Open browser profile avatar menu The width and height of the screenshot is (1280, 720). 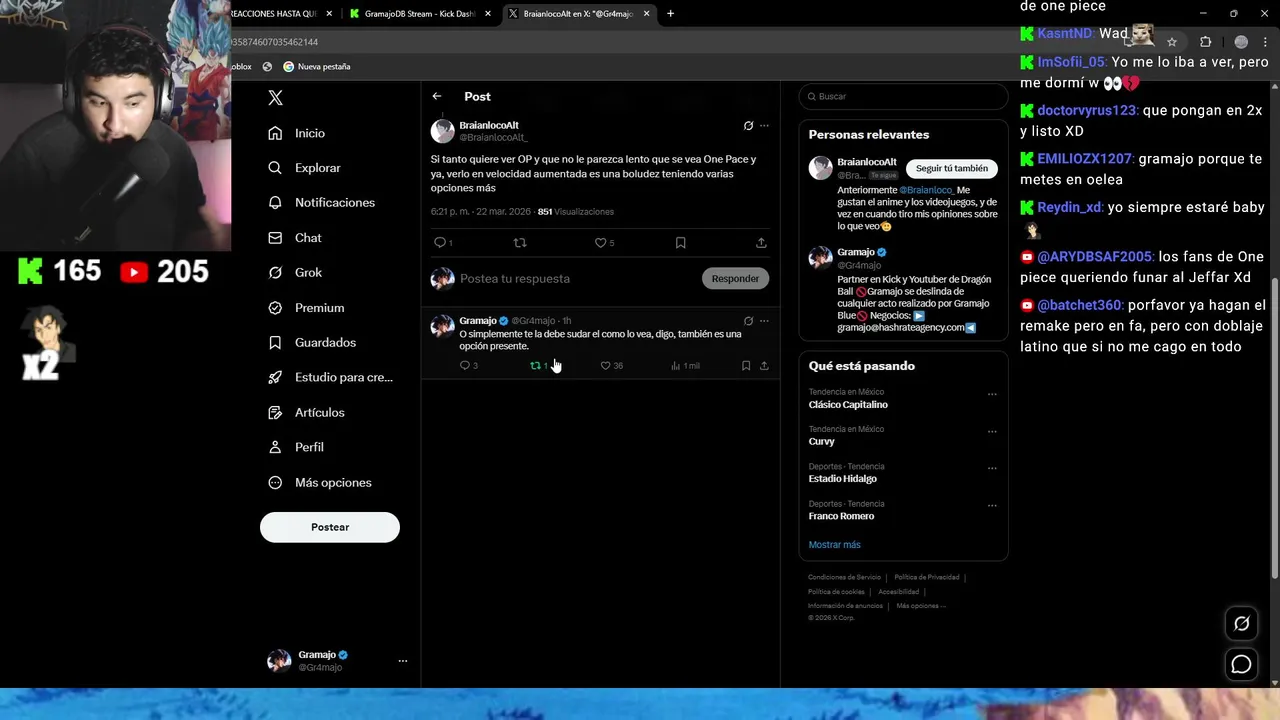pyautogui.click(x=1241, y=42)
